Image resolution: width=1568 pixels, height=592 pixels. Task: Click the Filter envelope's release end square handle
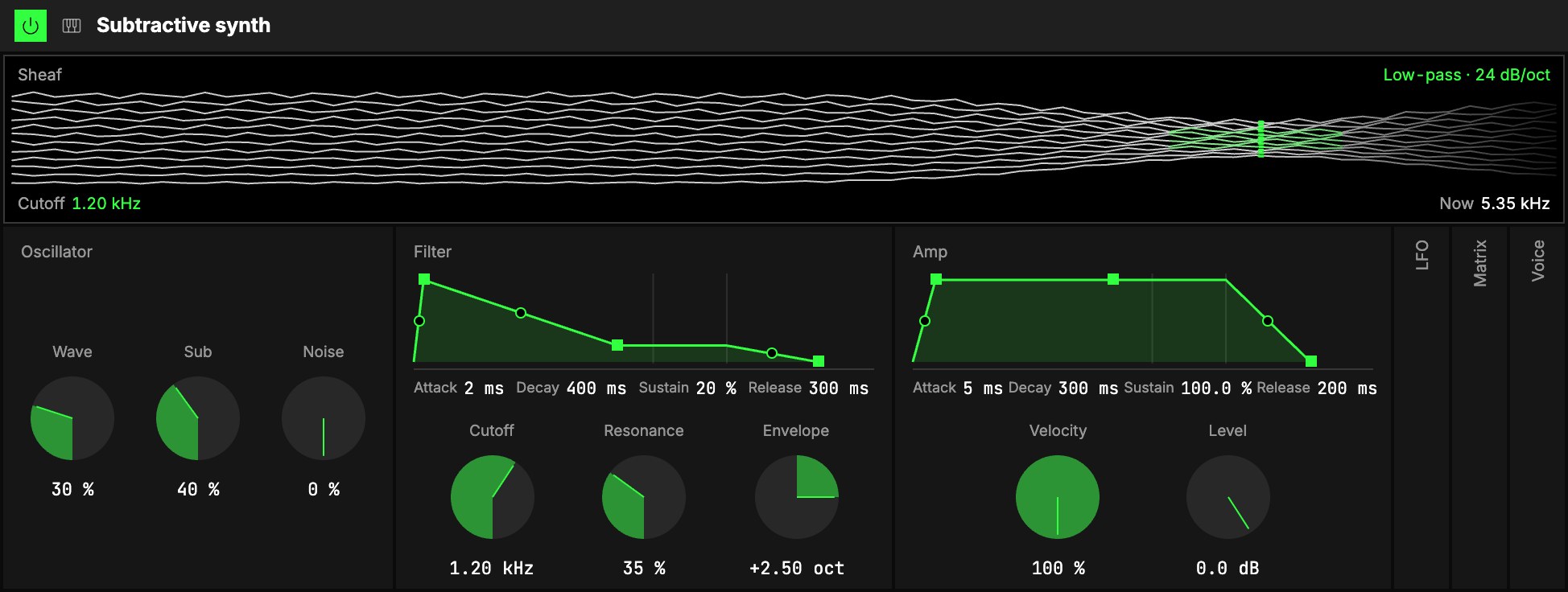[x=819, y=361]
